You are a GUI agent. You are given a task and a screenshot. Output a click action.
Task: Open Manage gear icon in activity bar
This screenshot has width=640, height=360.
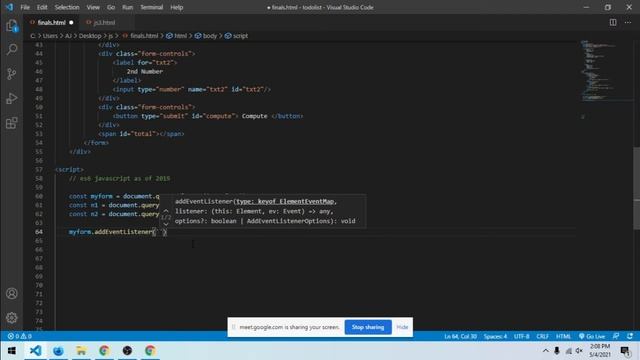click(x=12, y=318)
